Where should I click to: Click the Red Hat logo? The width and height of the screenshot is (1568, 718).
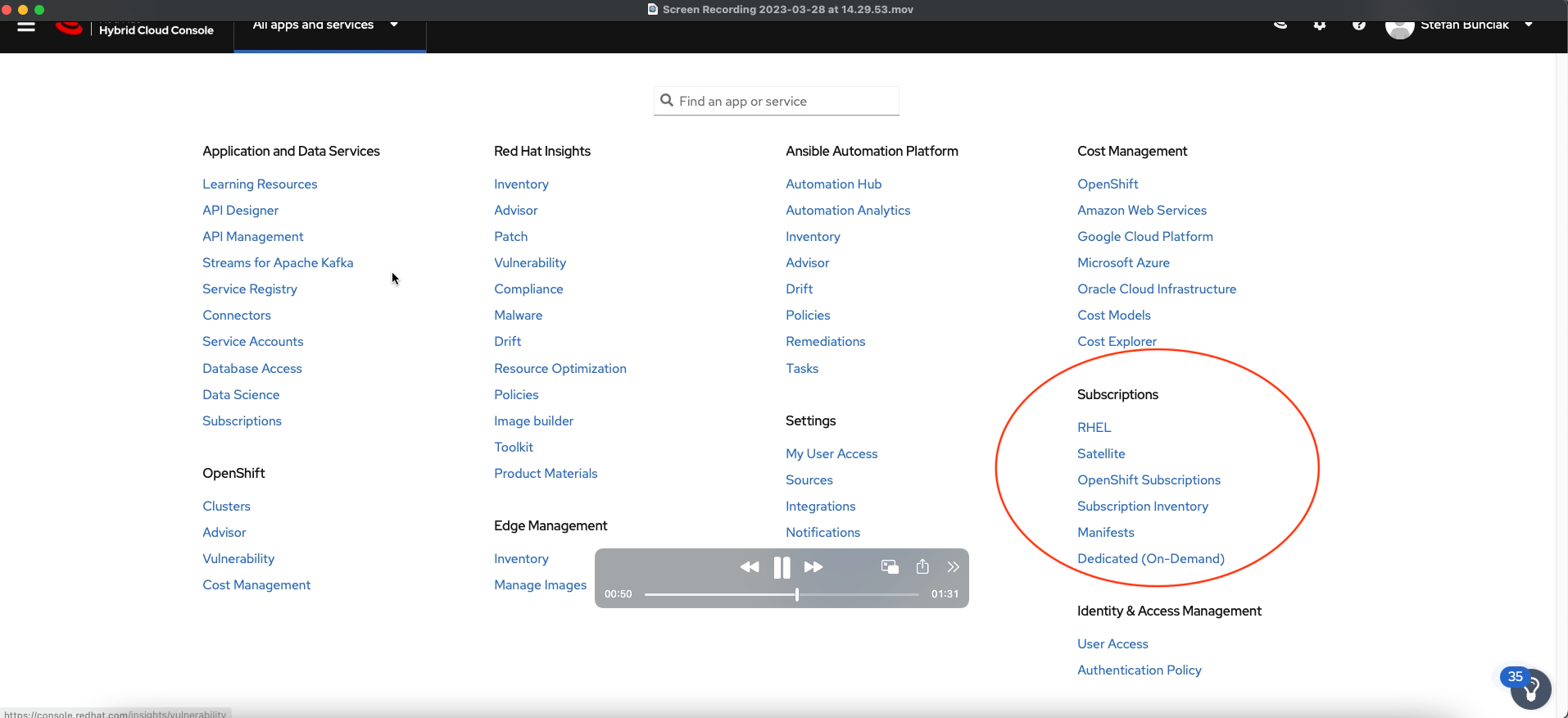[70, 28]
